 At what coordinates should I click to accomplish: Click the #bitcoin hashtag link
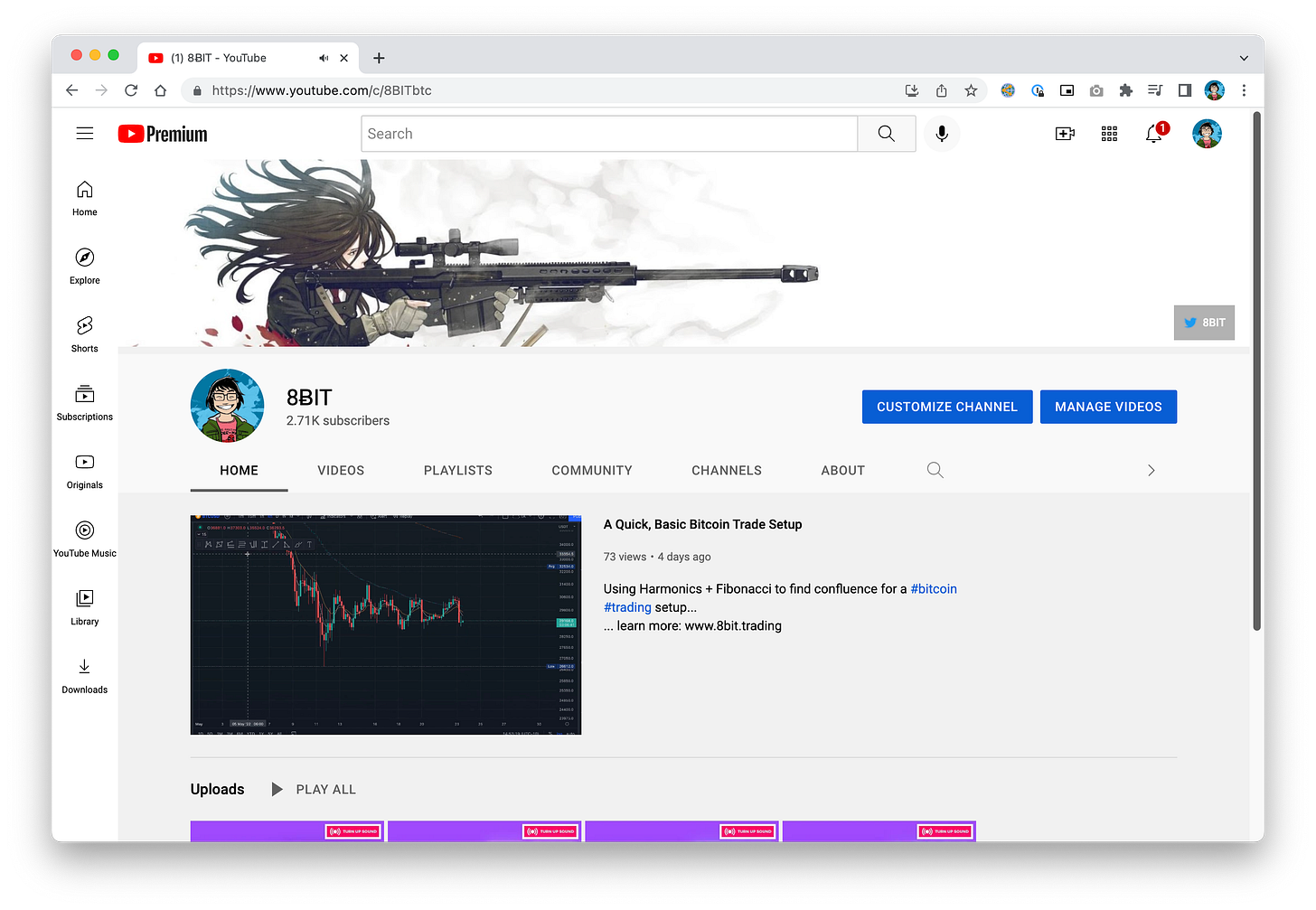(x=934, y=588)
